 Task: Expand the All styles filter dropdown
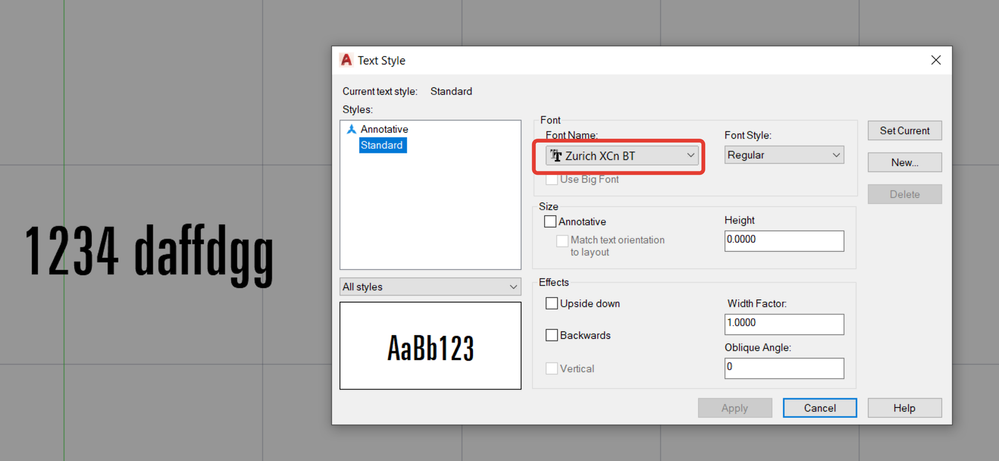pyautogui.click(x=430, y=287)
